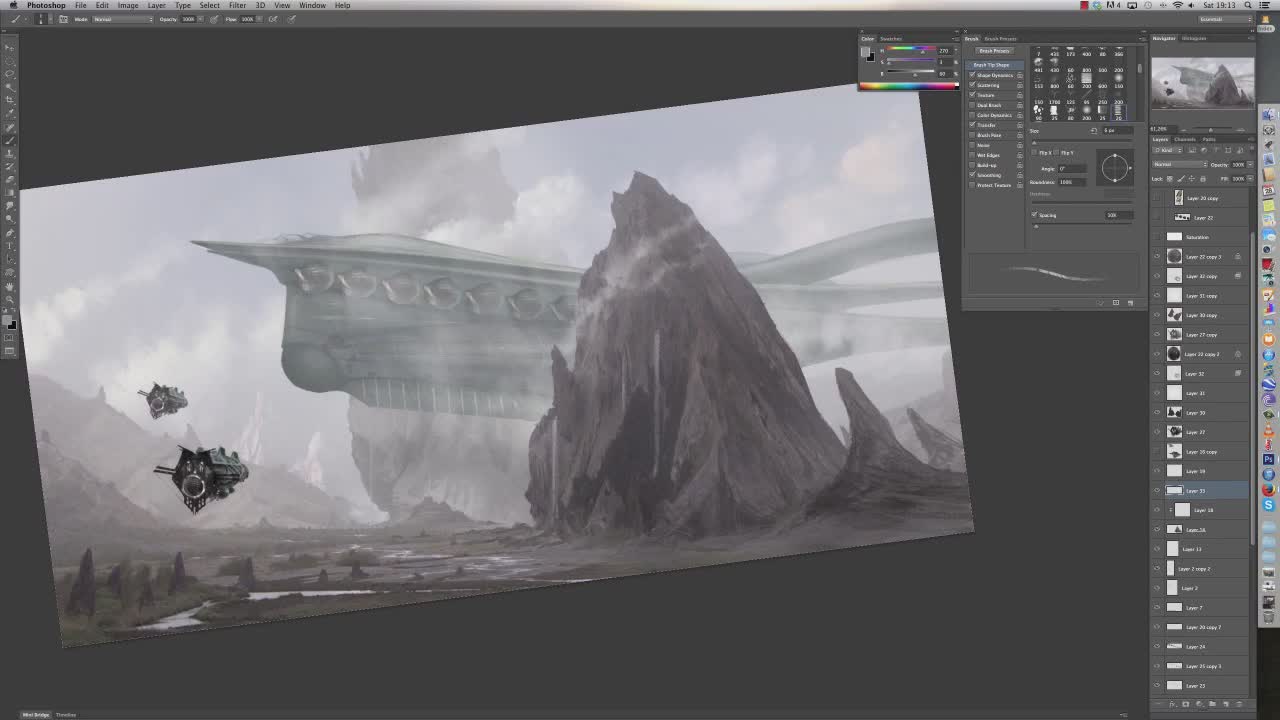The width and height of the screenshot is (1280, 720).
Task: Select the Brush tool in toolbar
Action: (x=10, y=141)
